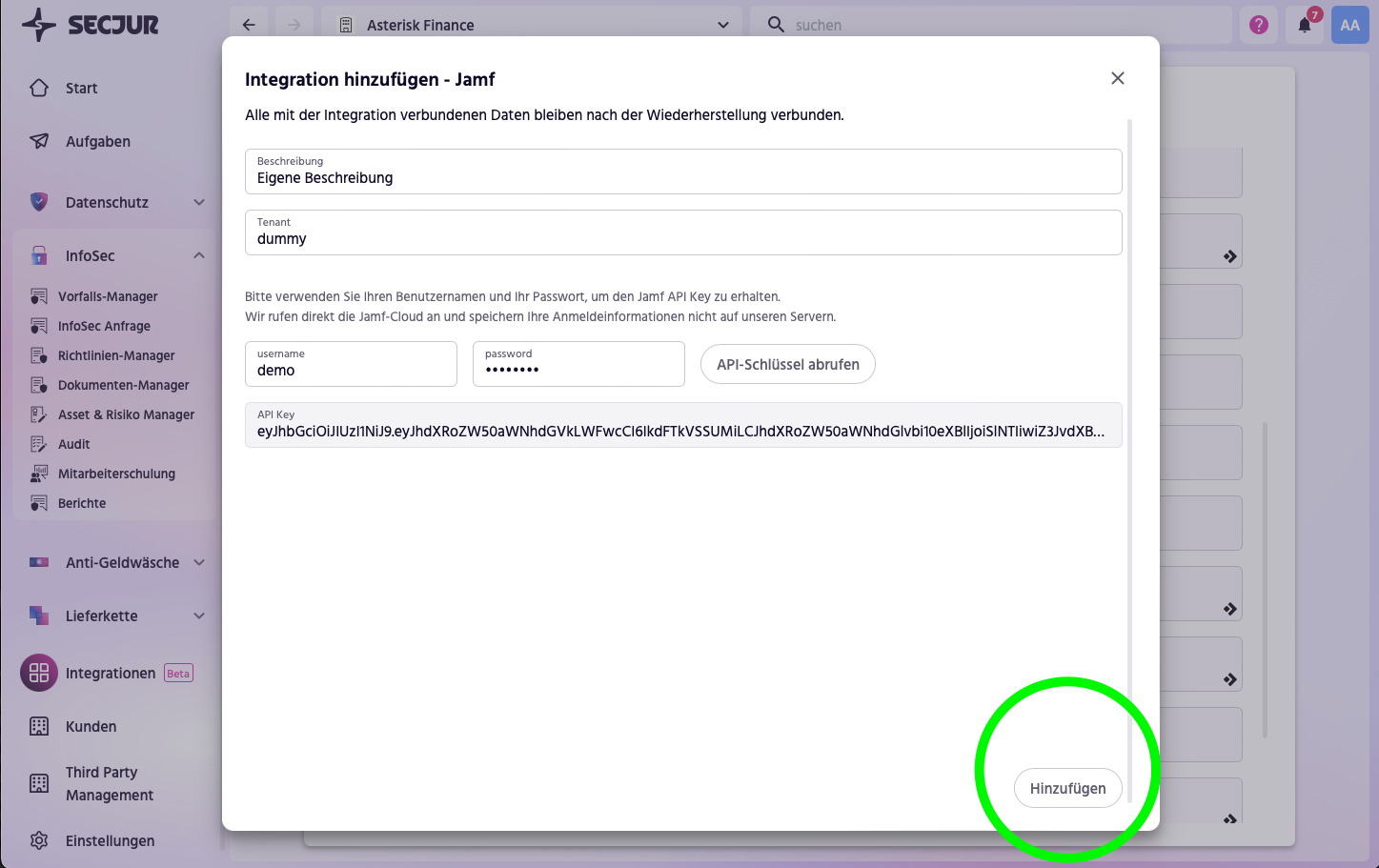Expand the Anti-Geldwäsche section chevron
1379x868 pixels.
pyautogui.click(x=199, y=562)
